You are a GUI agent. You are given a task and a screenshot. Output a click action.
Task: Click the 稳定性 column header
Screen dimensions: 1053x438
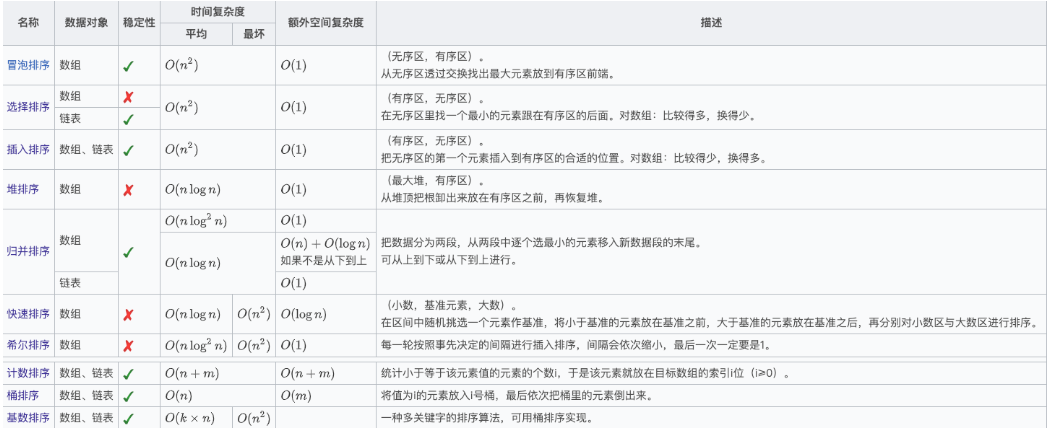pos(139,22)
